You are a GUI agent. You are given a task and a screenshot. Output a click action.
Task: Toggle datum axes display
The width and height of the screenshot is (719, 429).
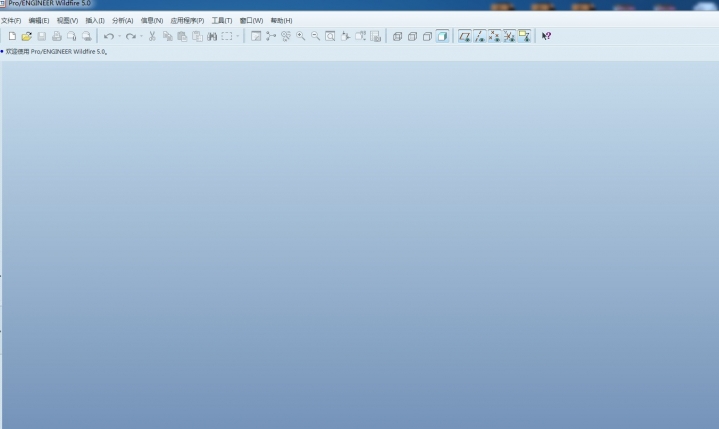tap(479, 36)
